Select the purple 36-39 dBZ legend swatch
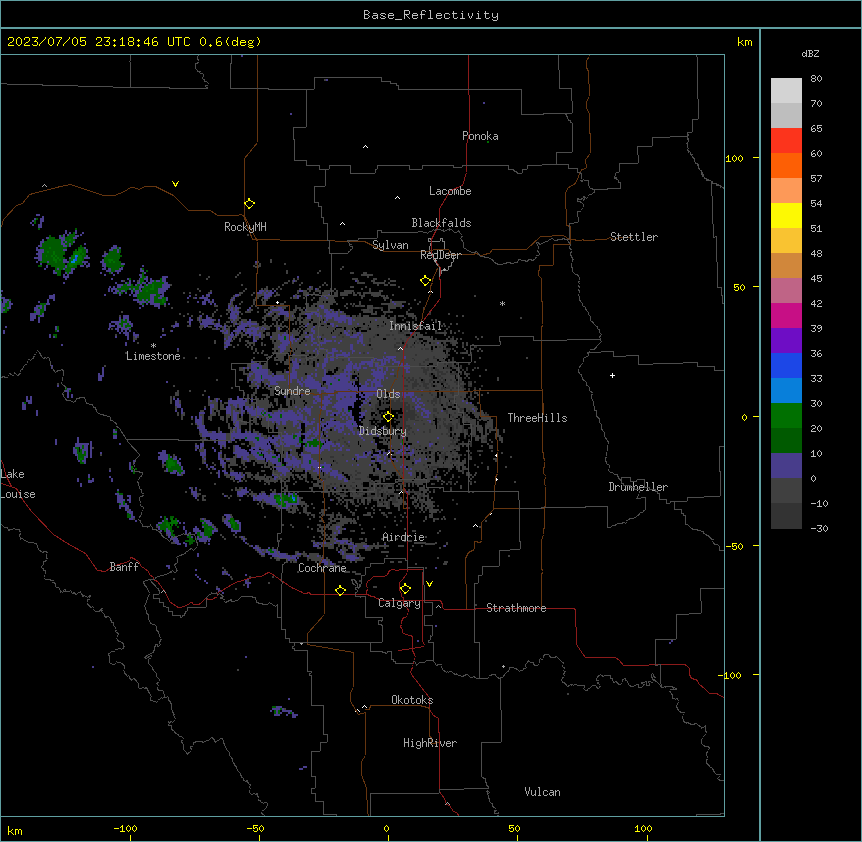 (x=786, y=341)
